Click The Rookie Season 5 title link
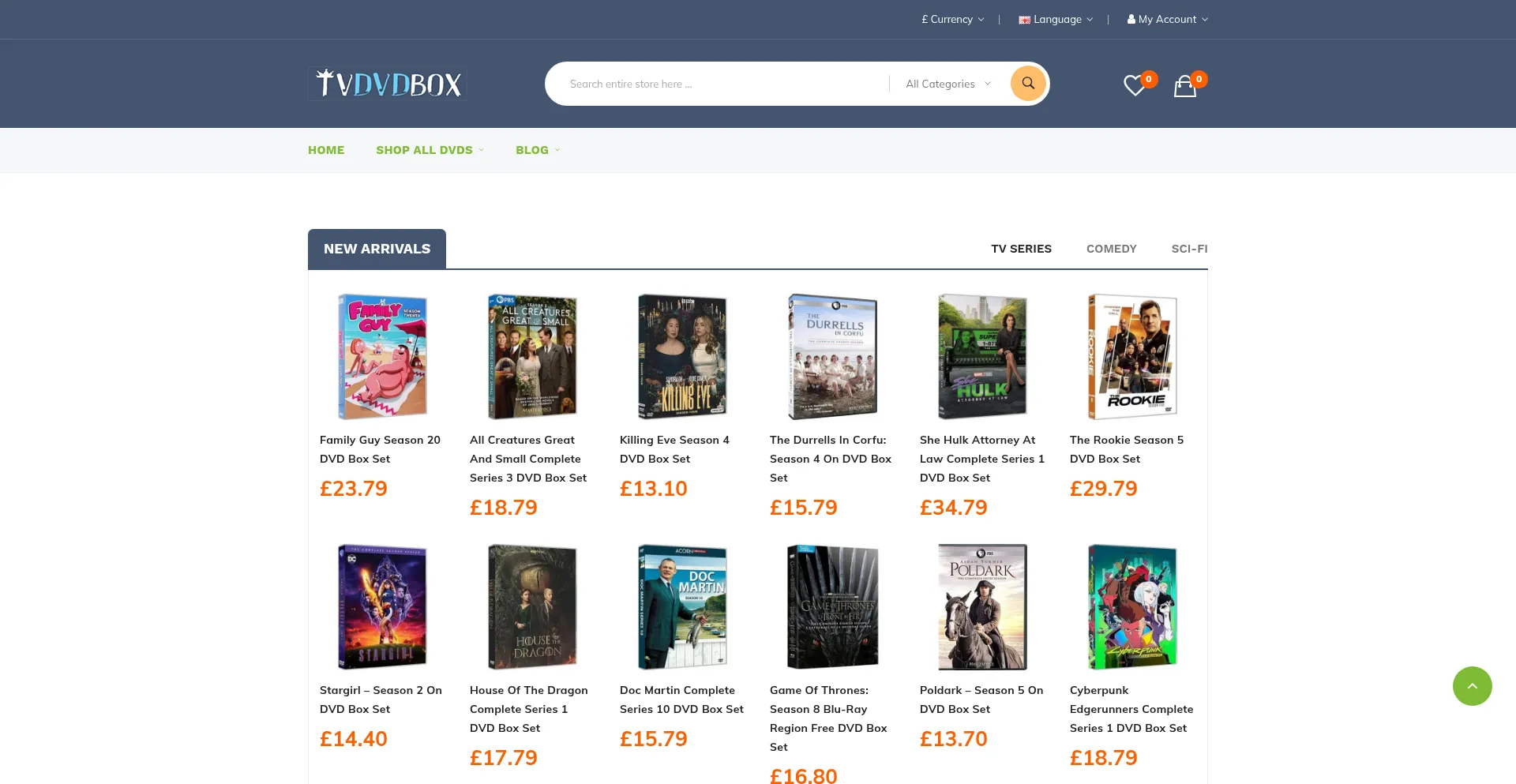 click(x=1126, y=449)
